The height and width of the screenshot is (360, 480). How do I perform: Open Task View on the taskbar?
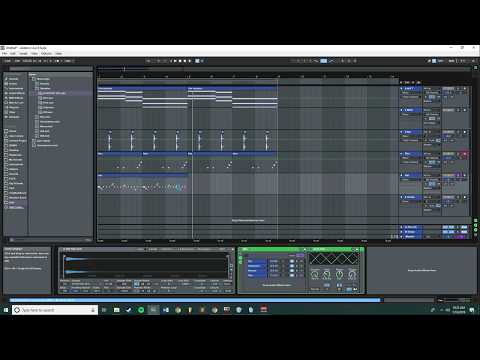[x=104, y=310]
